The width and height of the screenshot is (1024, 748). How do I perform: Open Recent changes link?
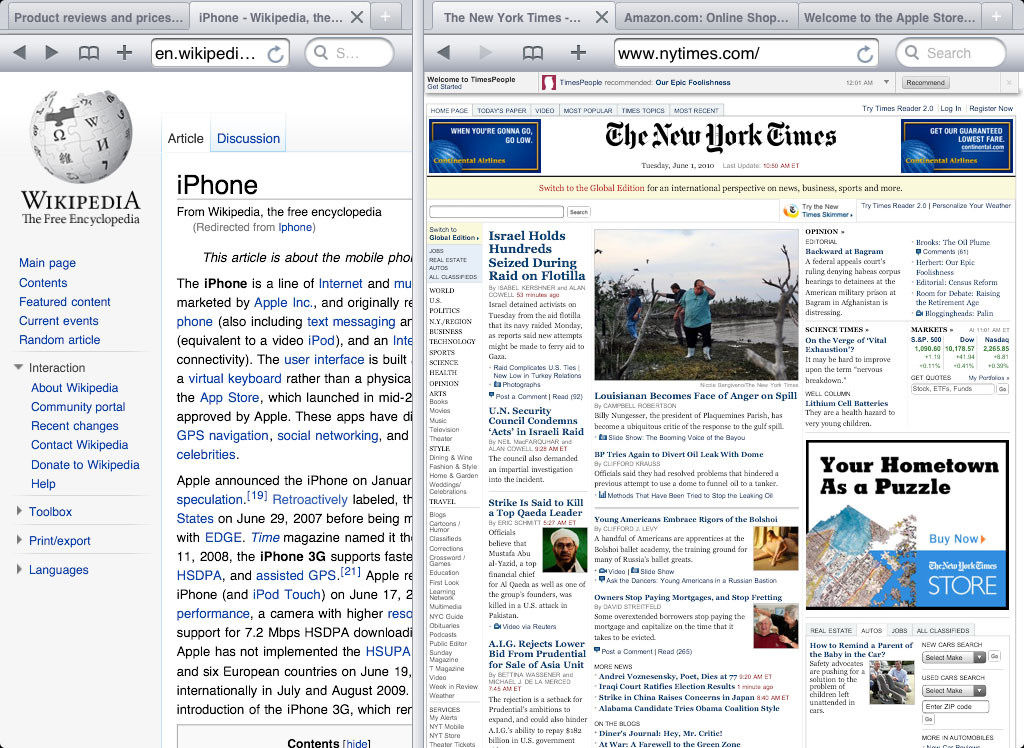75,426
